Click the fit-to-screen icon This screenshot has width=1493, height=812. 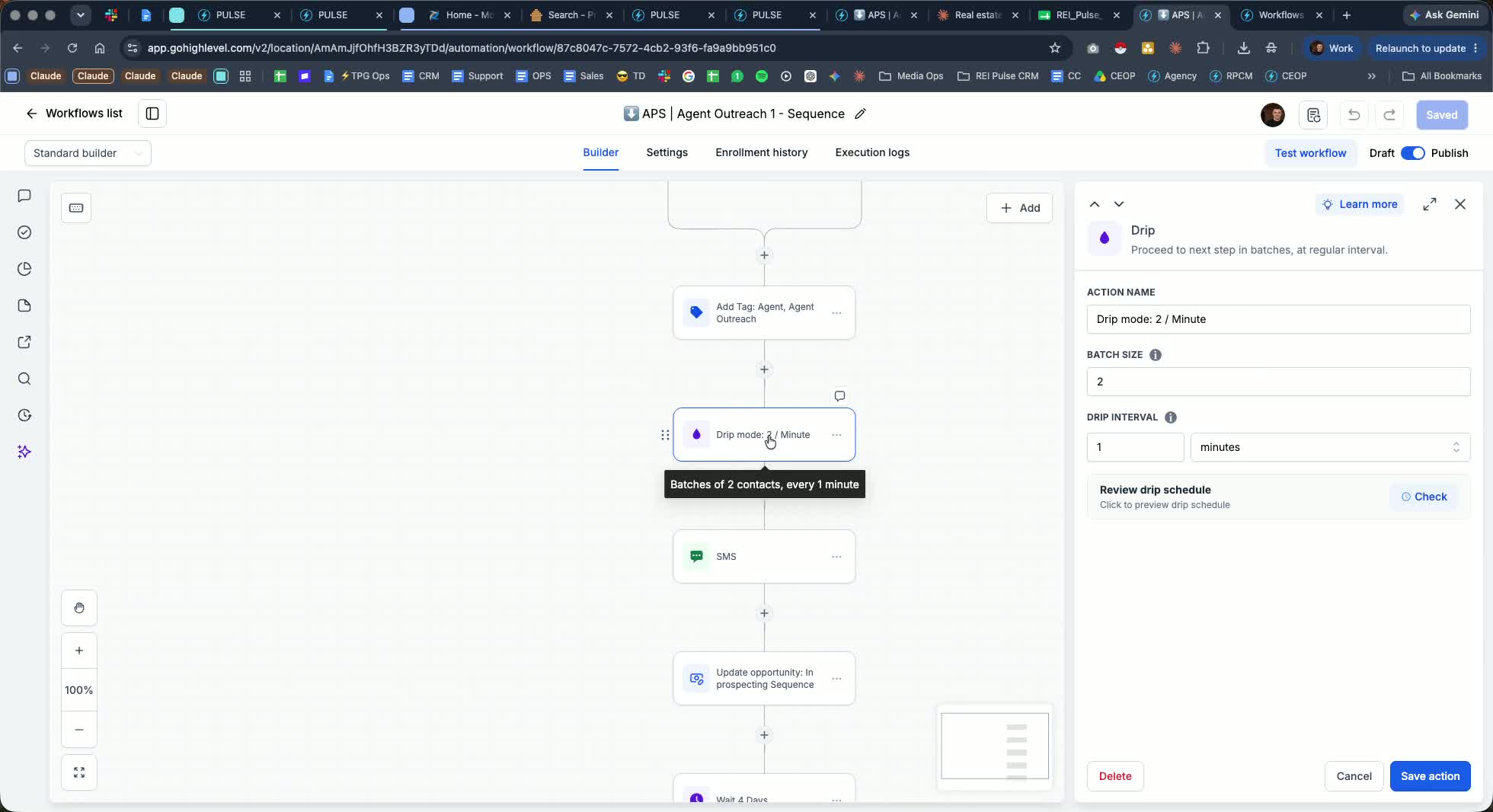[x=79, y=772]
